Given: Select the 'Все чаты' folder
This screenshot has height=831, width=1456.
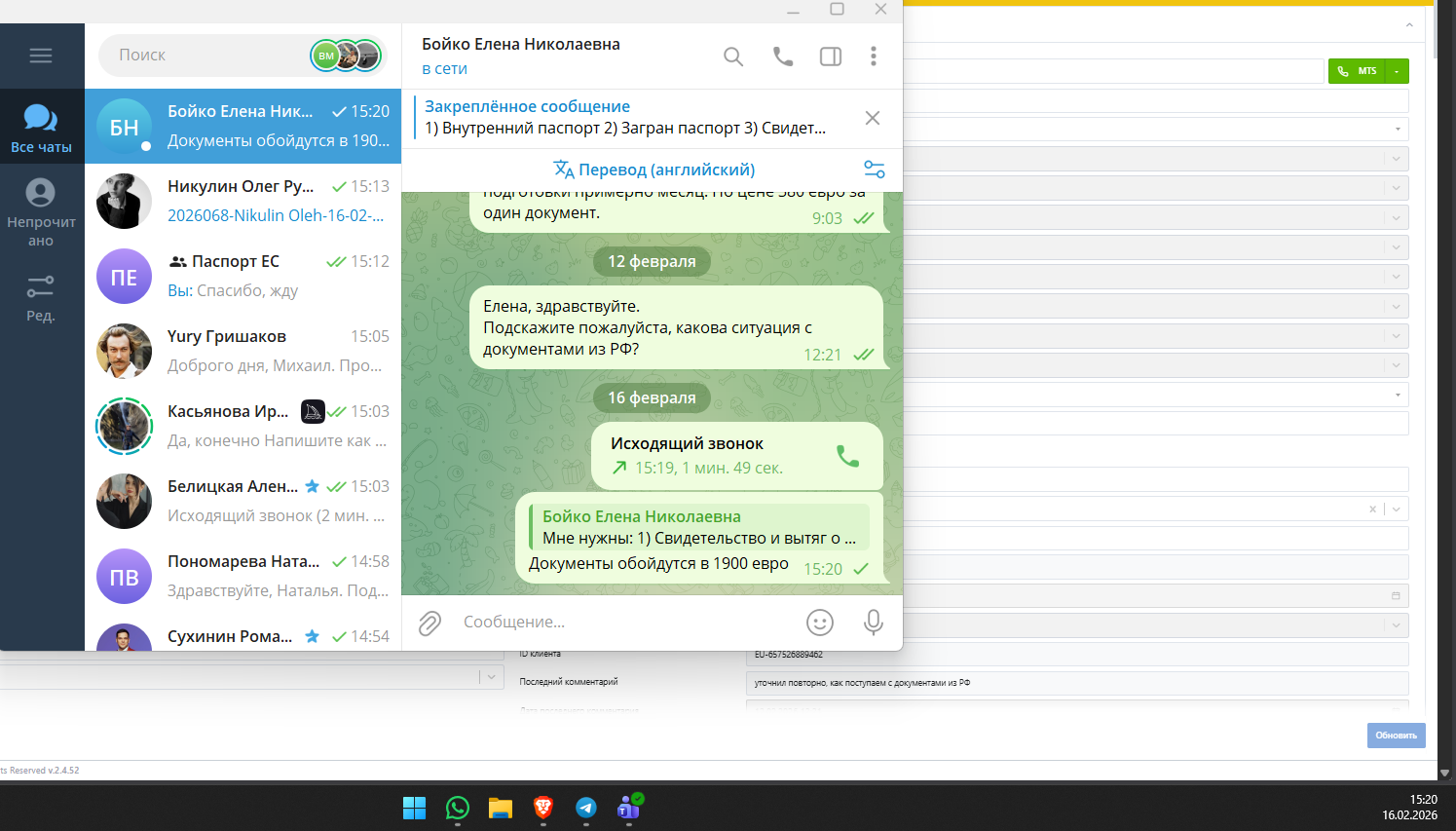Looking at the screenshot, I should (41, 128).
